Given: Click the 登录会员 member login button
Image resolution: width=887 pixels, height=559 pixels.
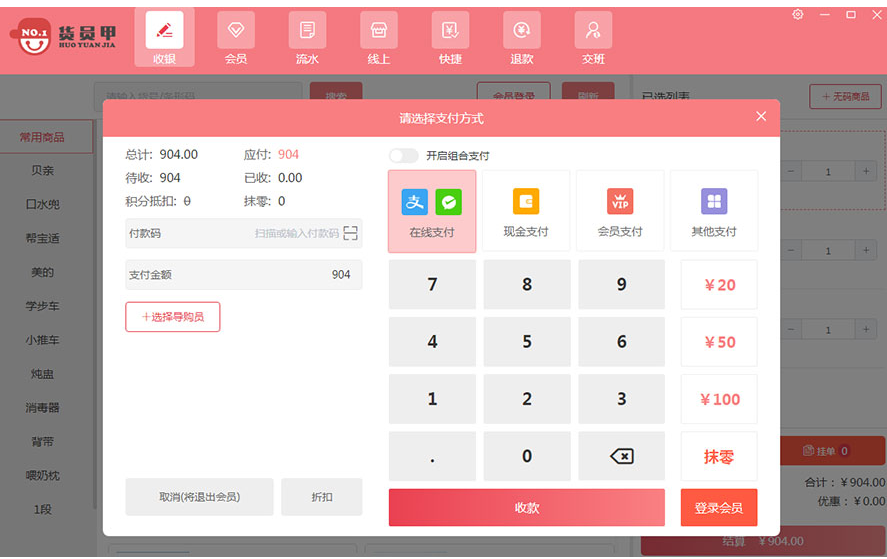Looking at the screenshot, I should (719, 508).
